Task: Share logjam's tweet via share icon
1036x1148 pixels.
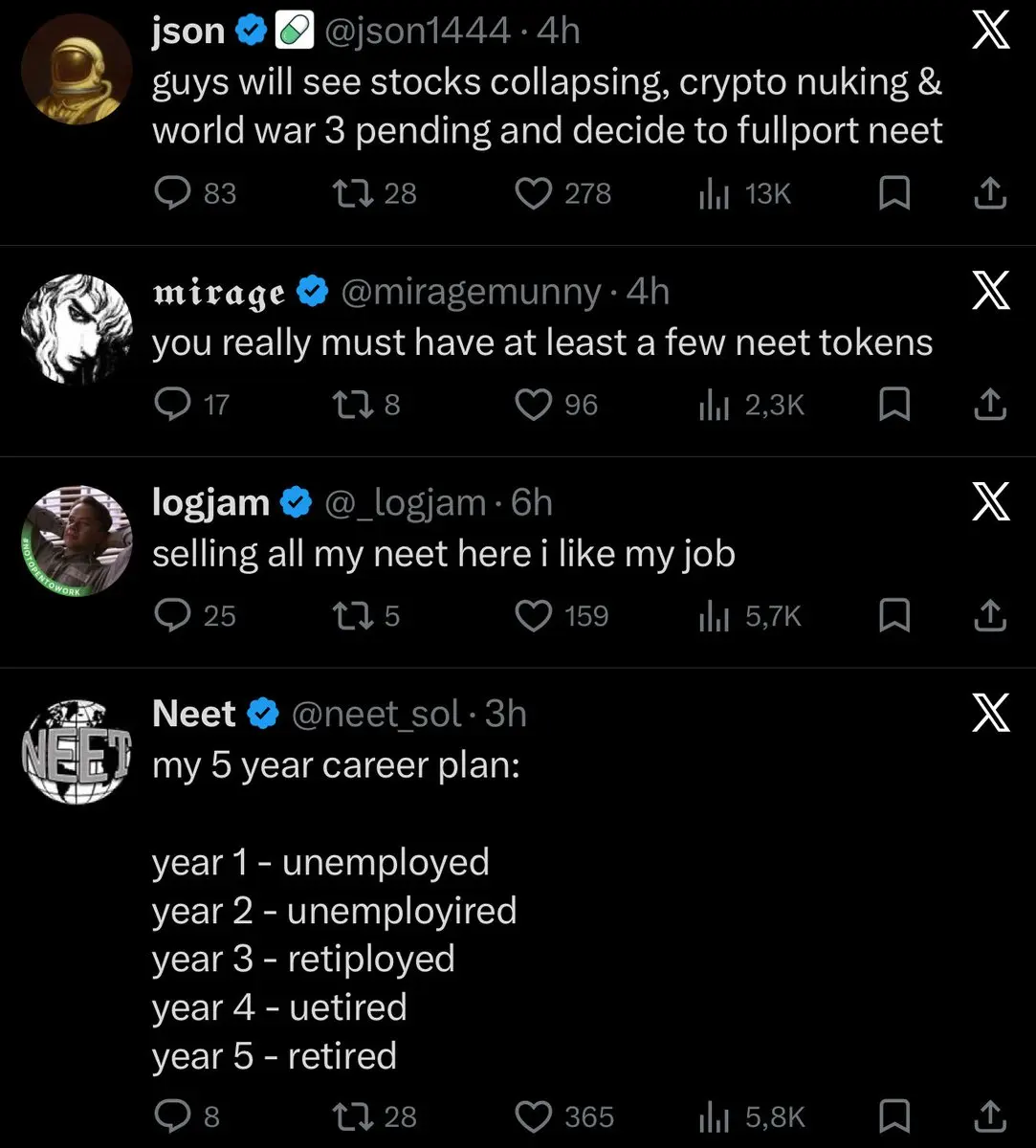Action: pos(990,617)
